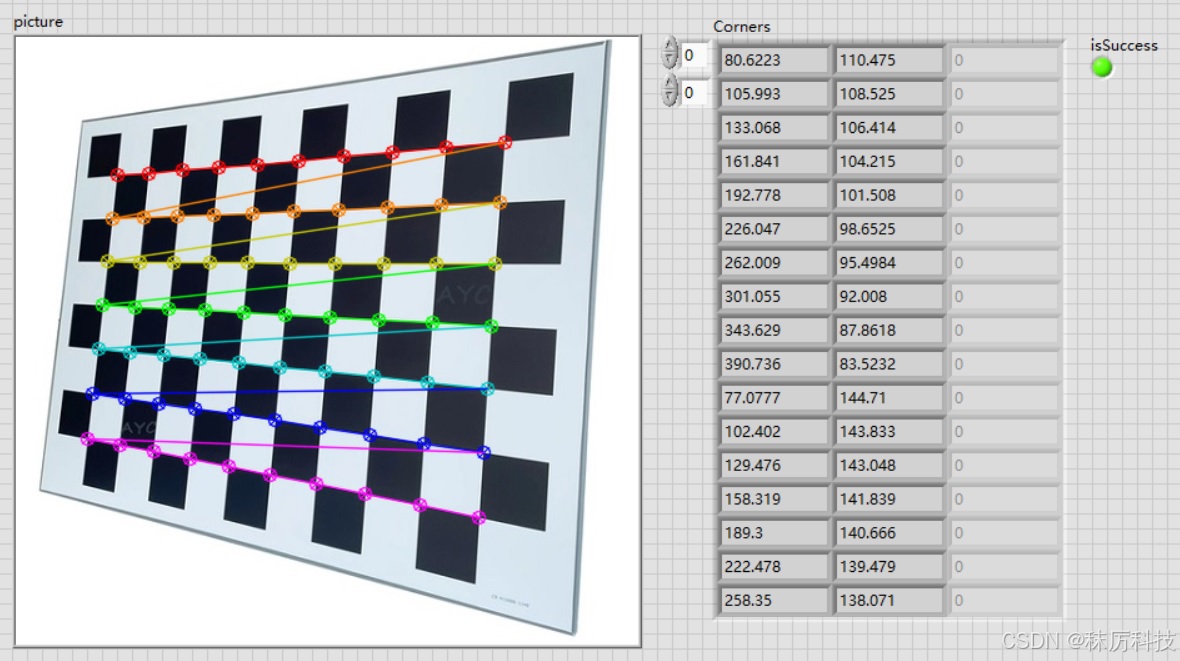The image size is (1180, 661).
Task: Select the Corners cell showing 140.666
Action: point(890,533)
